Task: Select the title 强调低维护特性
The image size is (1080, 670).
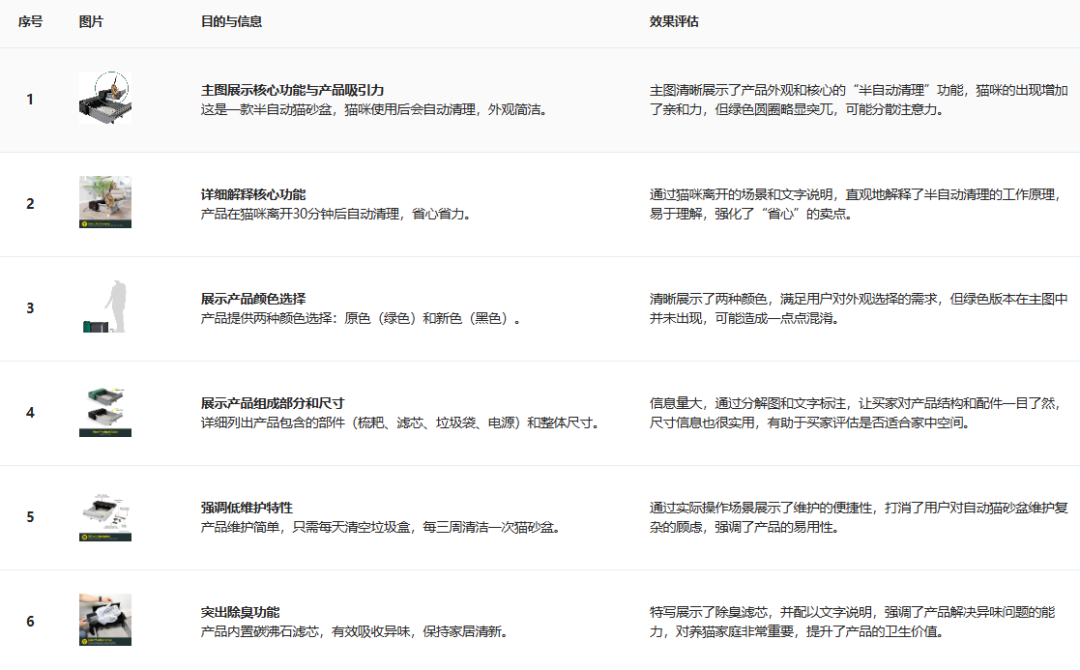Action: point(247,508)
